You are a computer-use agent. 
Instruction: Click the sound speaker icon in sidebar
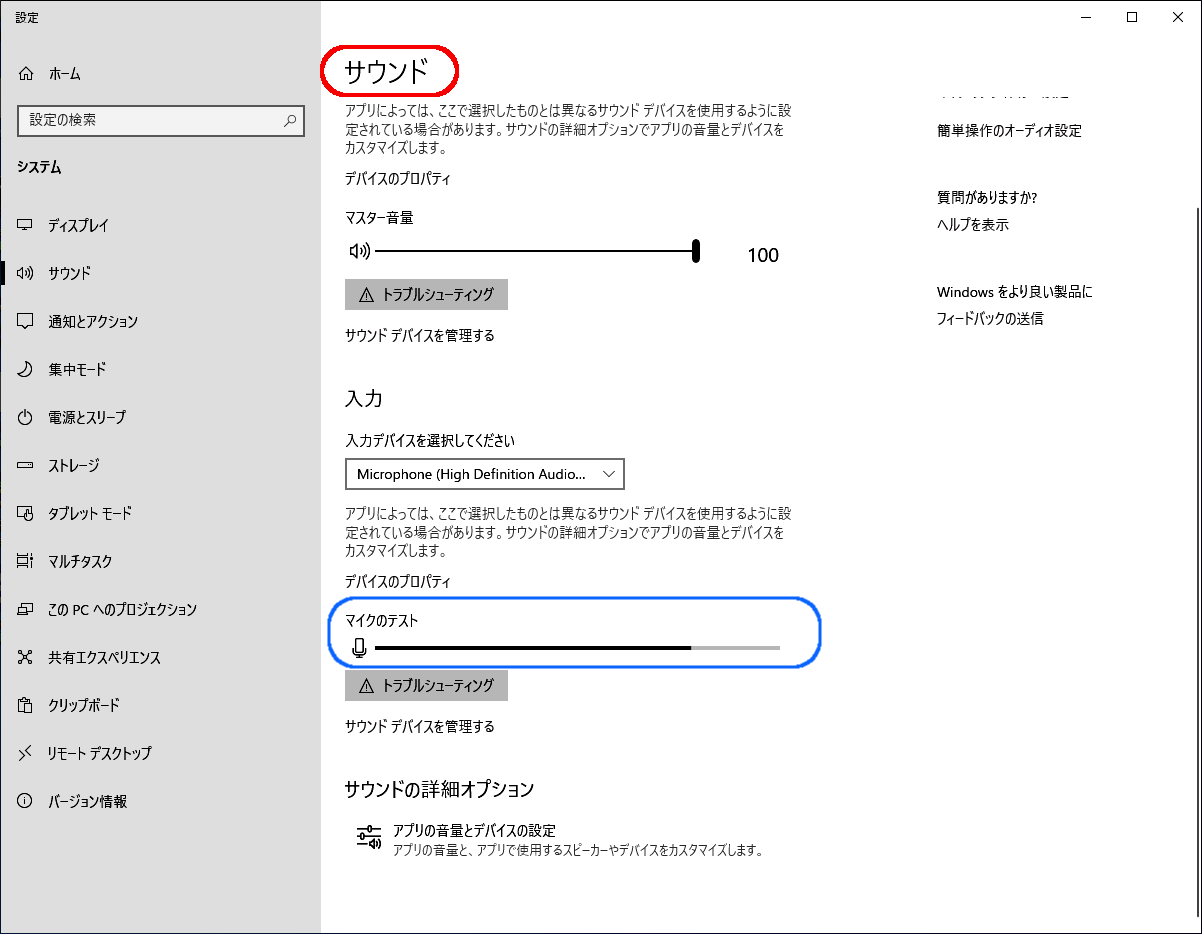[x=26, y=273]
